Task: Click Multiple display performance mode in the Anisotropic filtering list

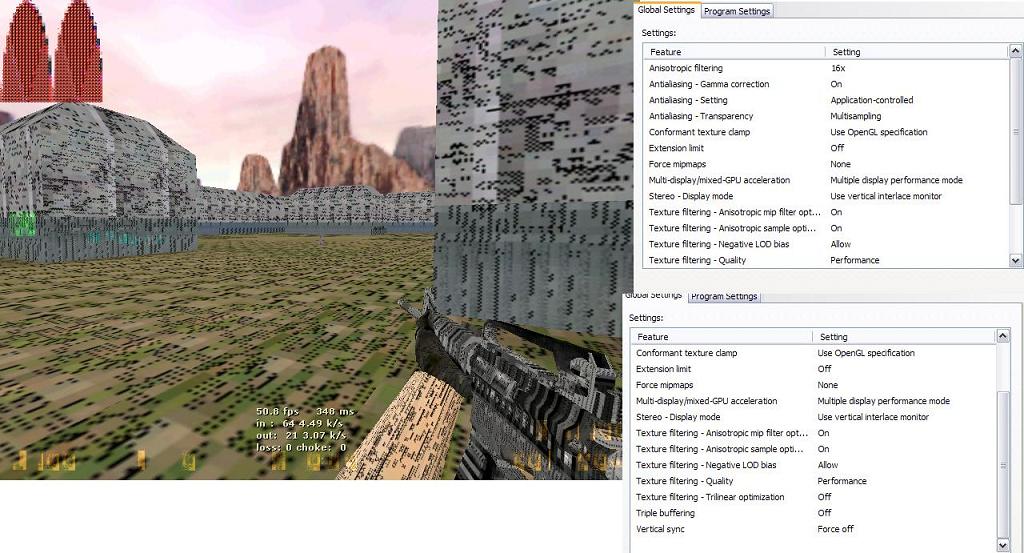Action: (896, 180)
